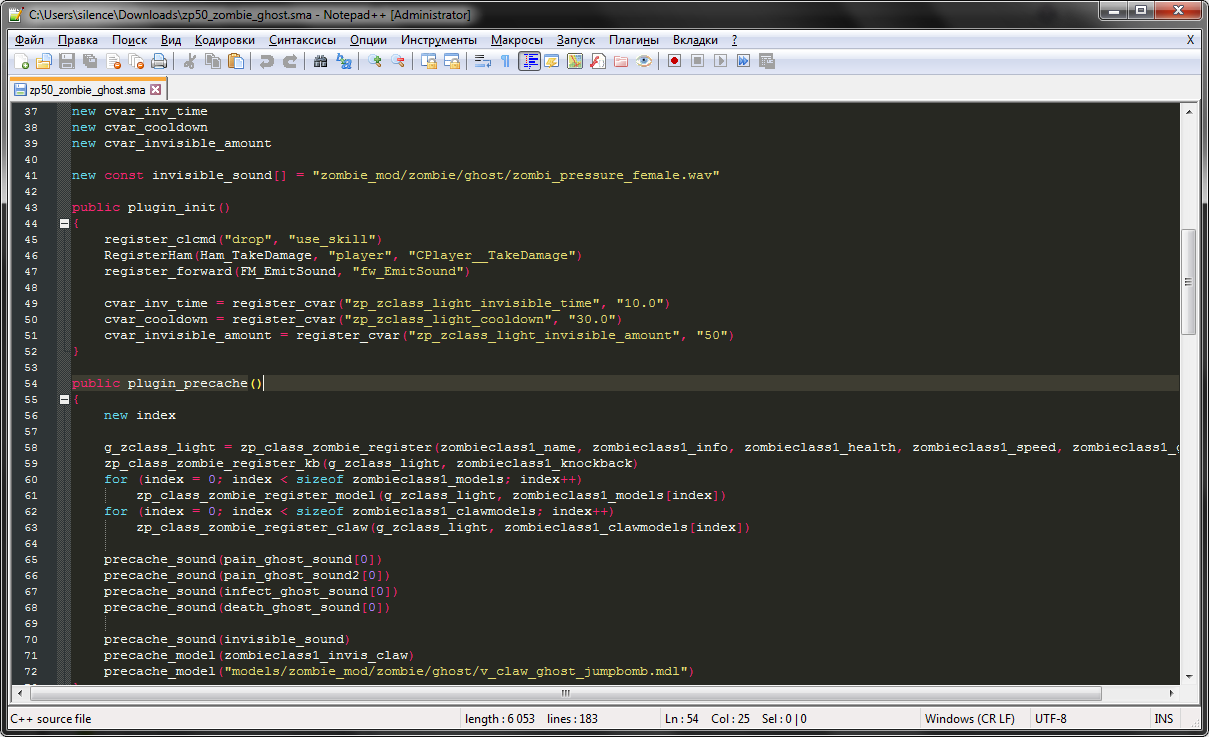
Task: Close current document toolbar icon
Action: point(113,61)
